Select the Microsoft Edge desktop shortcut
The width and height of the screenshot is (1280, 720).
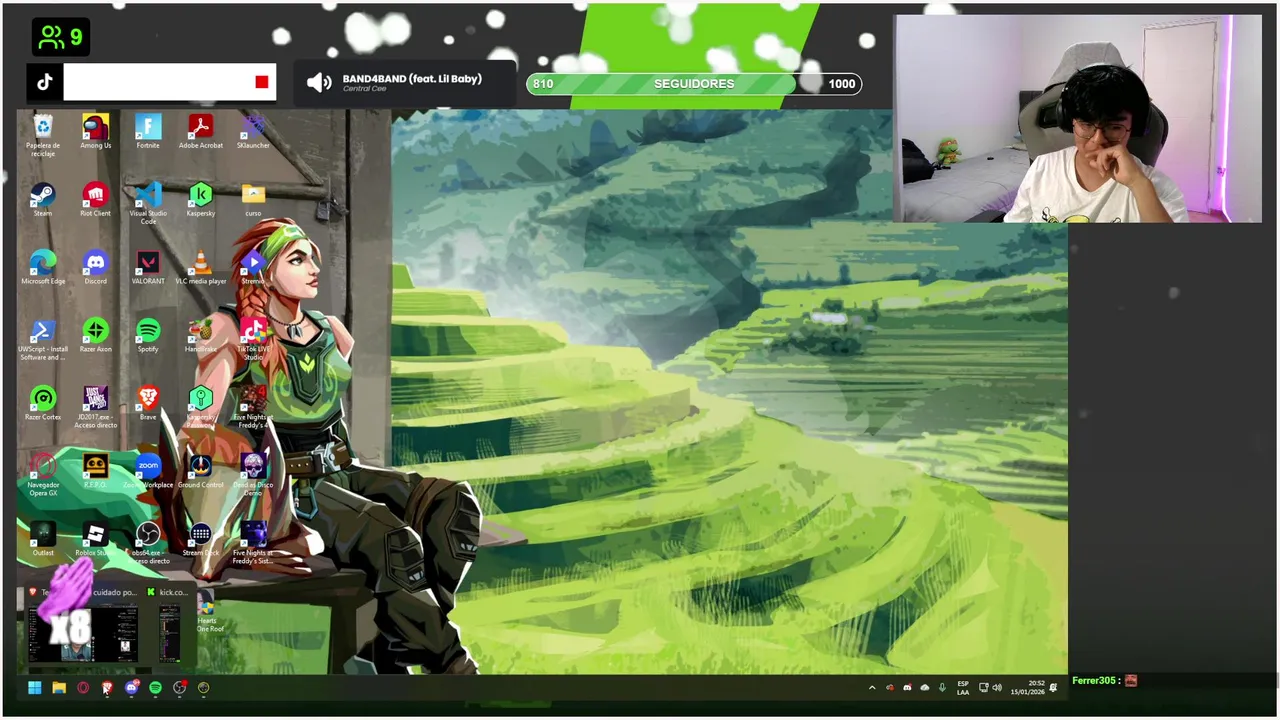[x=43, y=268]
